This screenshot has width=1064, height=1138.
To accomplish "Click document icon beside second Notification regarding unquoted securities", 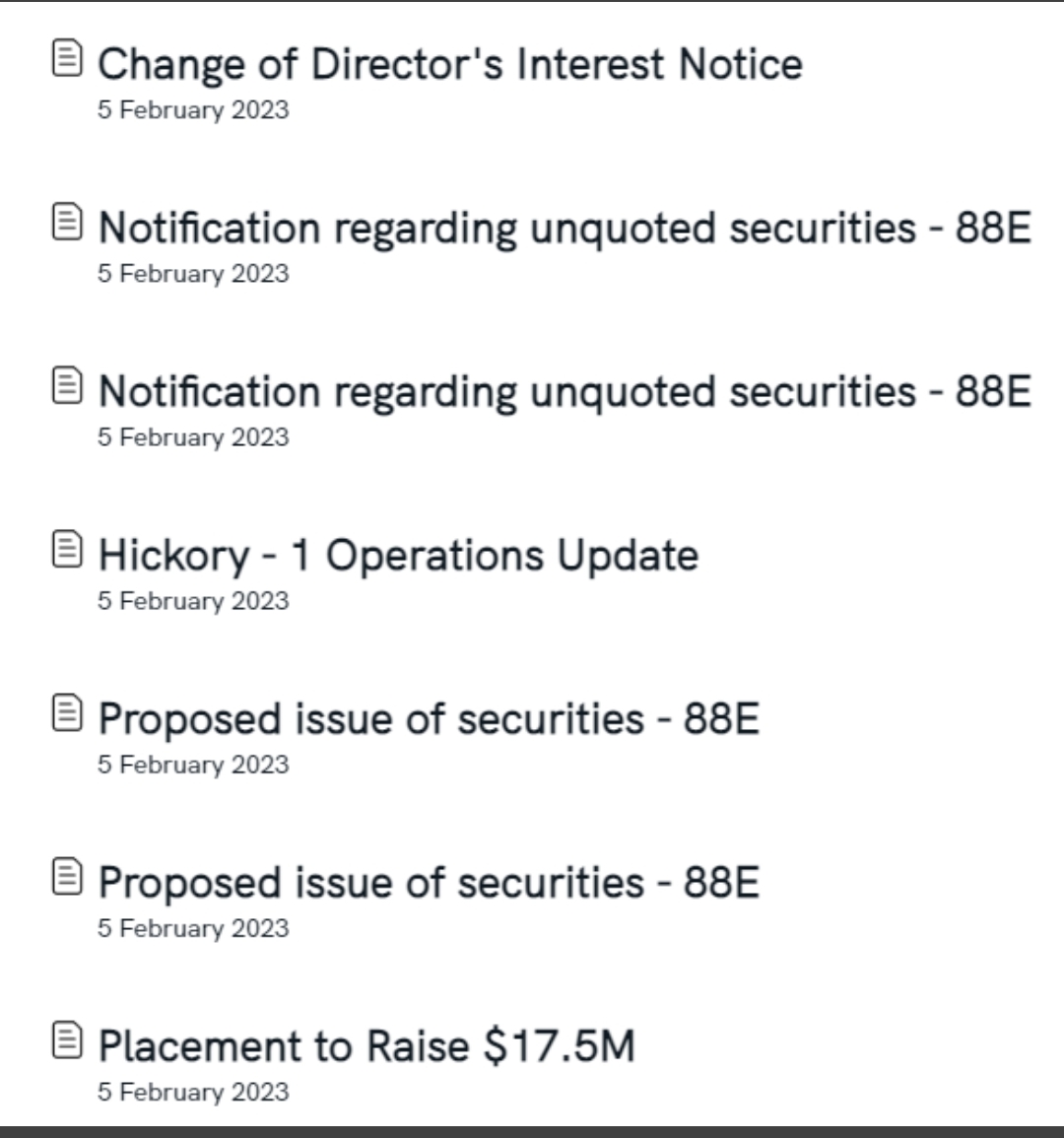I will 65,386.
